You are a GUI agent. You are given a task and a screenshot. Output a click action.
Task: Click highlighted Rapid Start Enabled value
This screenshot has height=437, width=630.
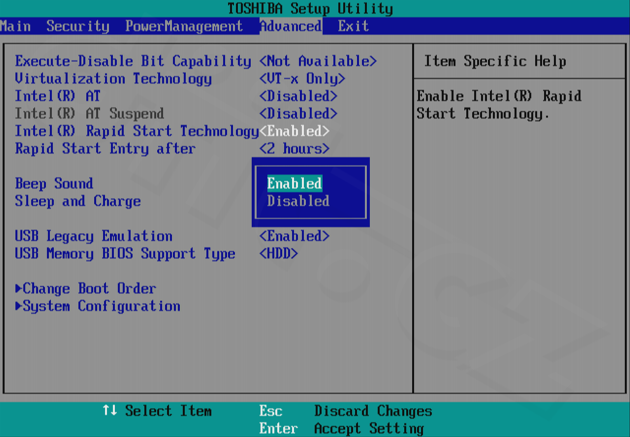294,131
